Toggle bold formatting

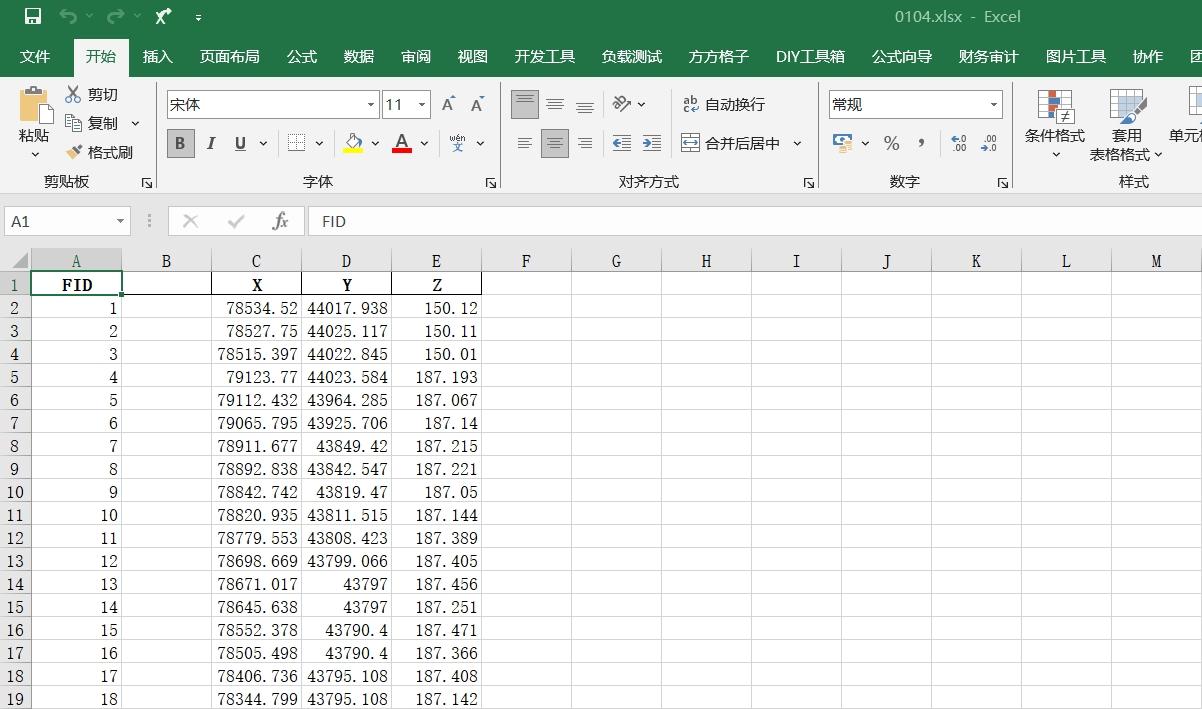pos(179,143)
